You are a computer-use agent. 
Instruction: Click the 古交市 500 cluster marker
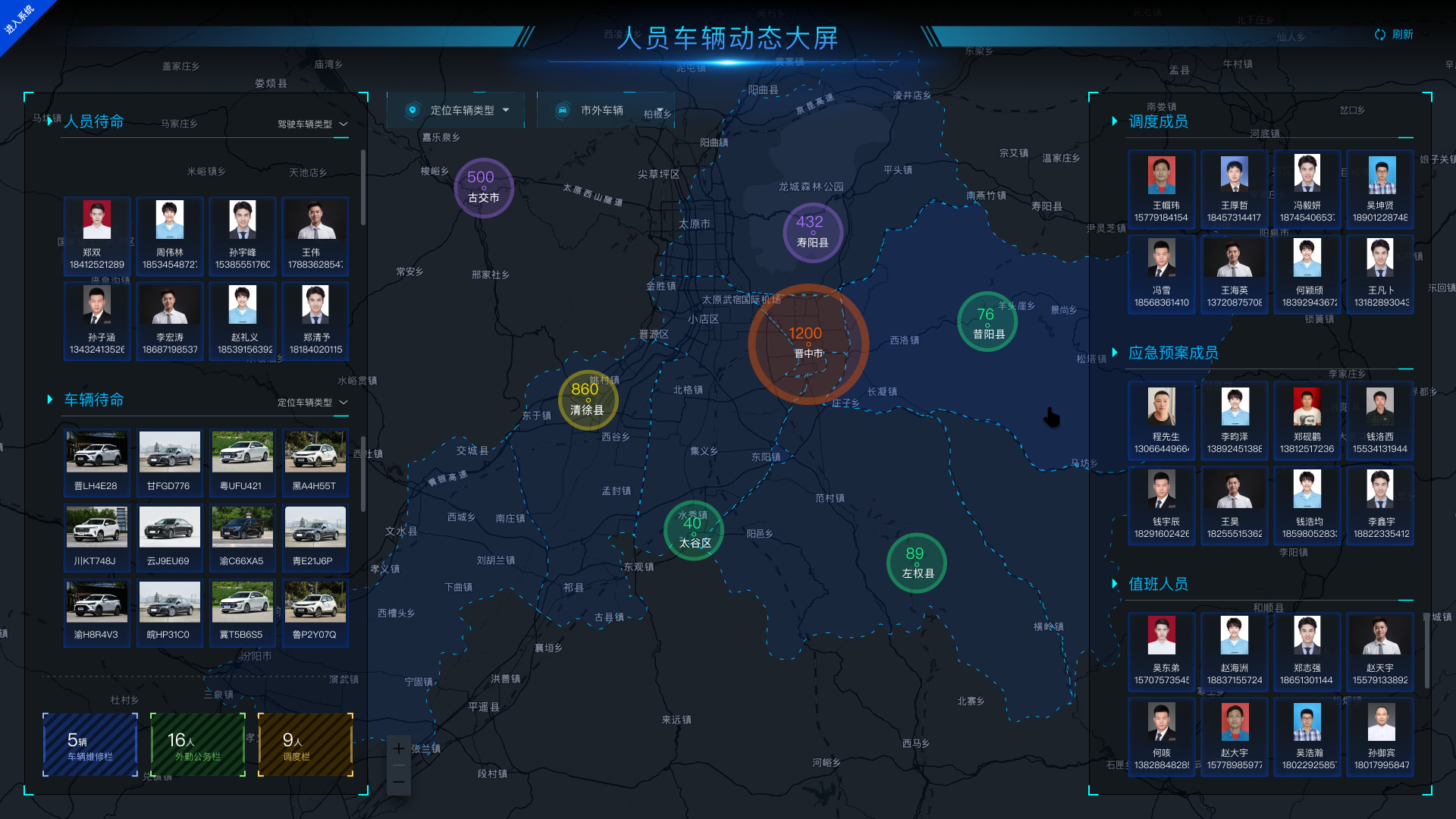click(x=483, y=187)
